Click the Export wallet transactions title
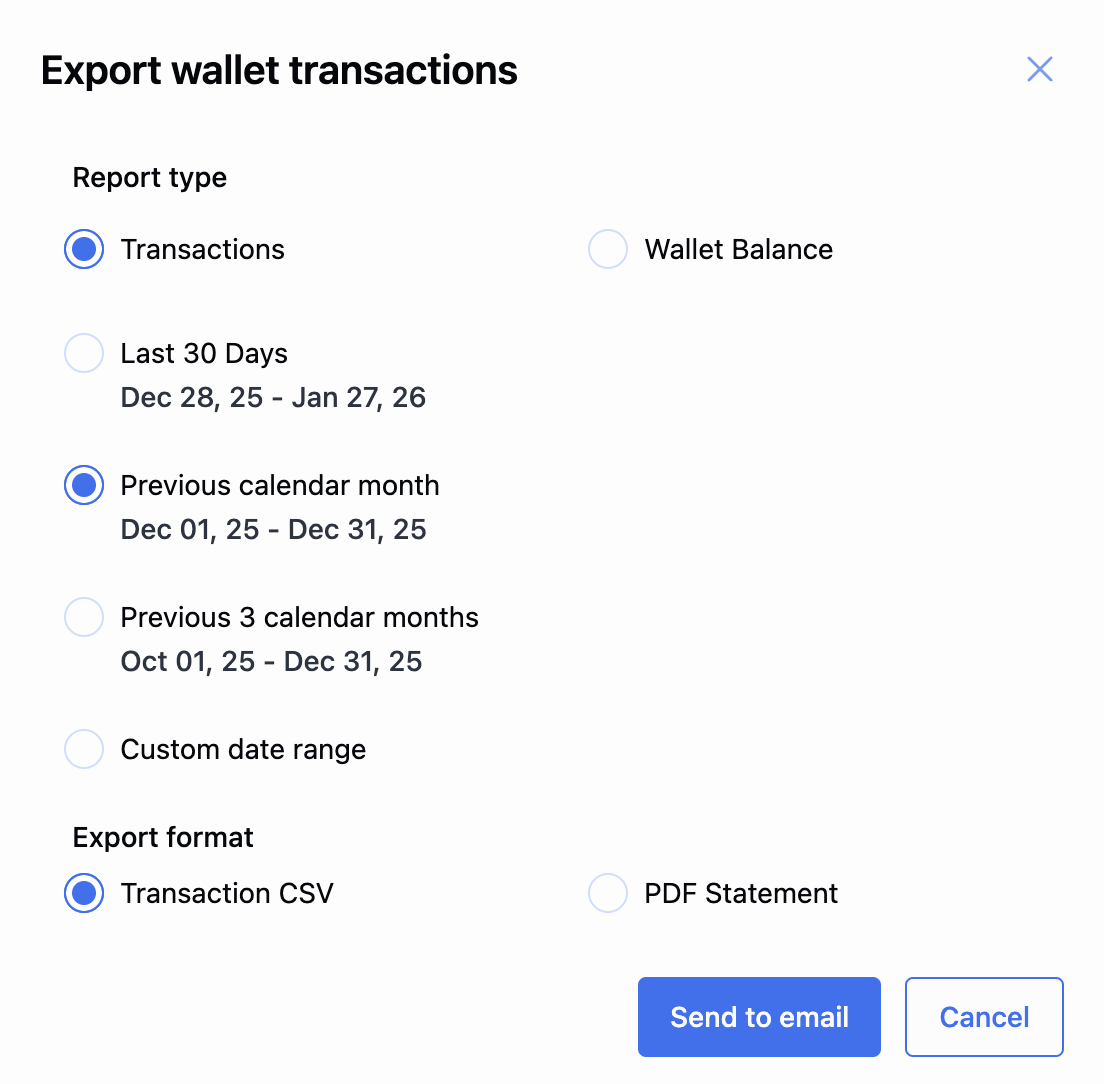The width and height of the screenshot is (1104, 1084). tap(279, 70)
